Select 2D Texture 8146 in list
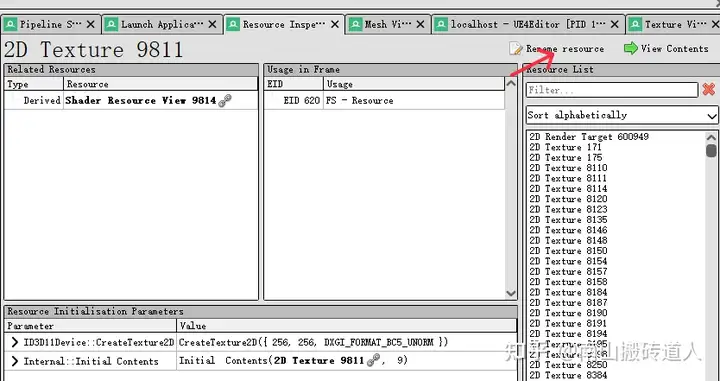720x381 pixels. point(568,230)
